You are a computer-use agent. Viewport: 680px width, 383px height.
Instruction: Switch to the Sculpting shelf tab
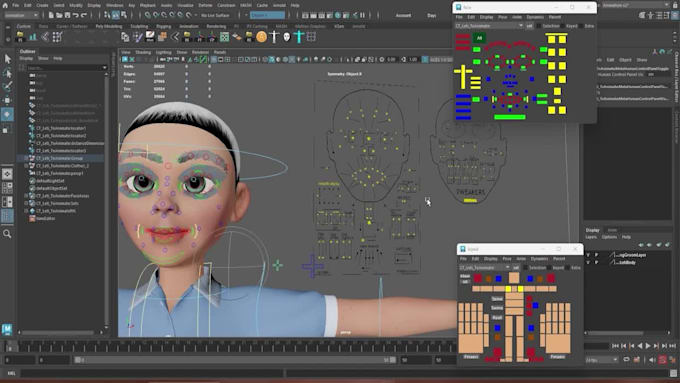pos(139,26)
